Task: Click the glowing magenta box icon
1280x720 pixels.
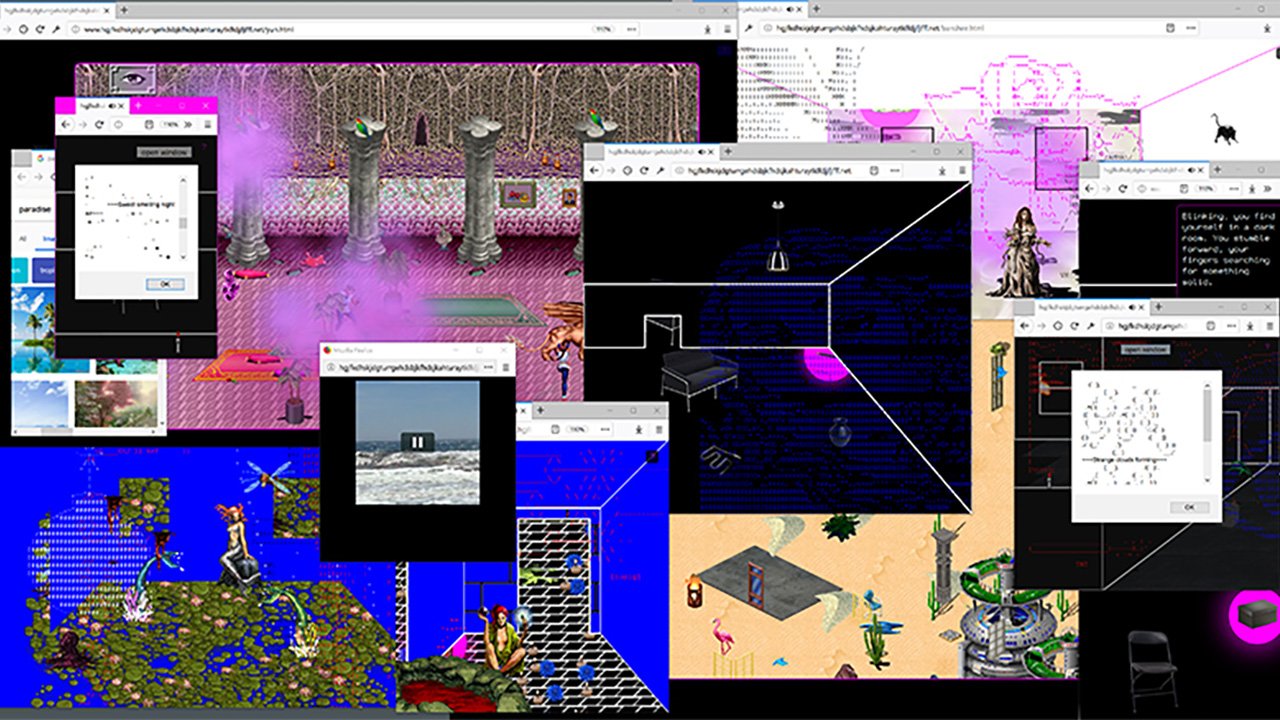Action: pos(1252,614)
